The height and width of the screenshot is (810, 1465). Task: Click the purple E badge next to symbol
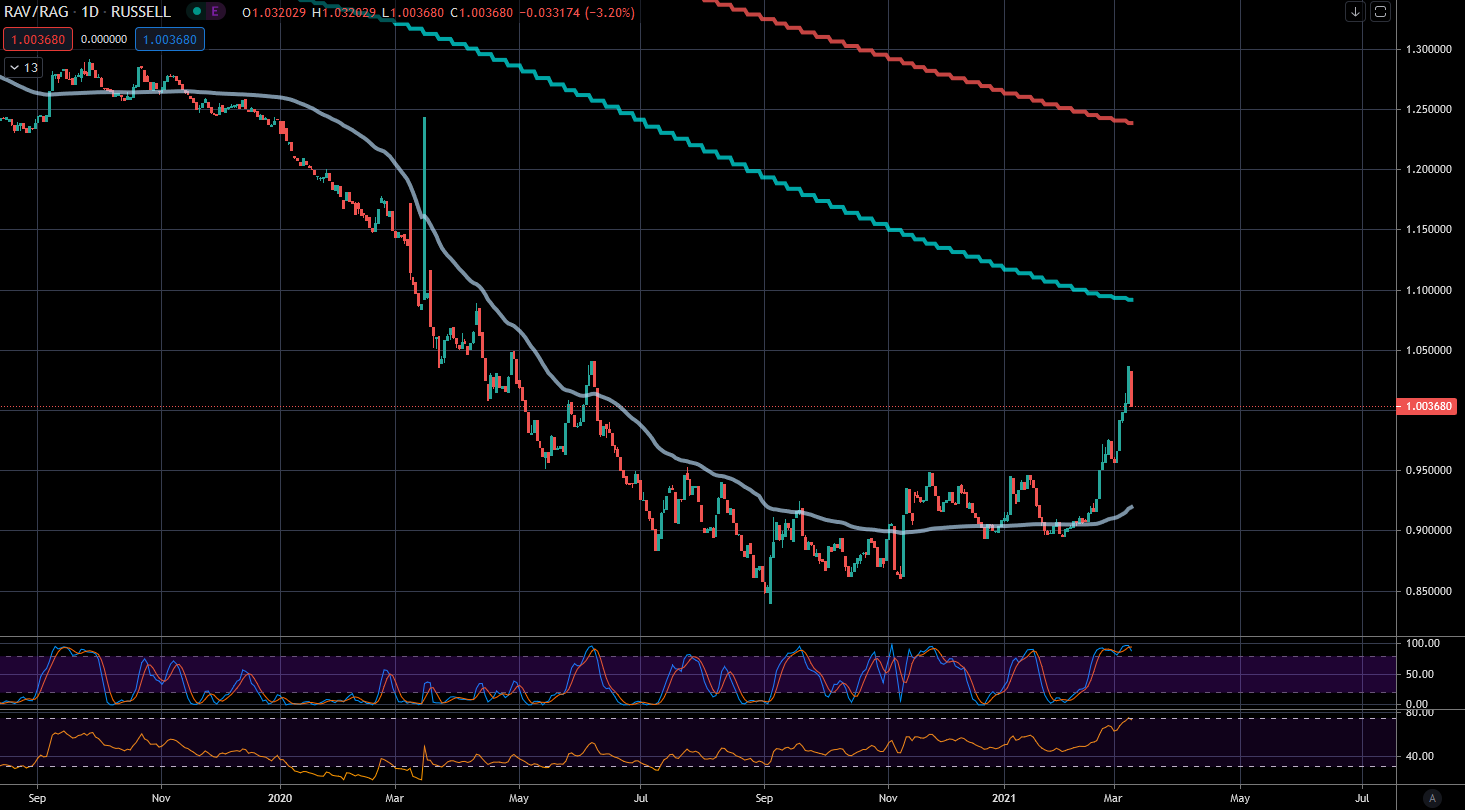pyautogui.click(x=216, y=12)
